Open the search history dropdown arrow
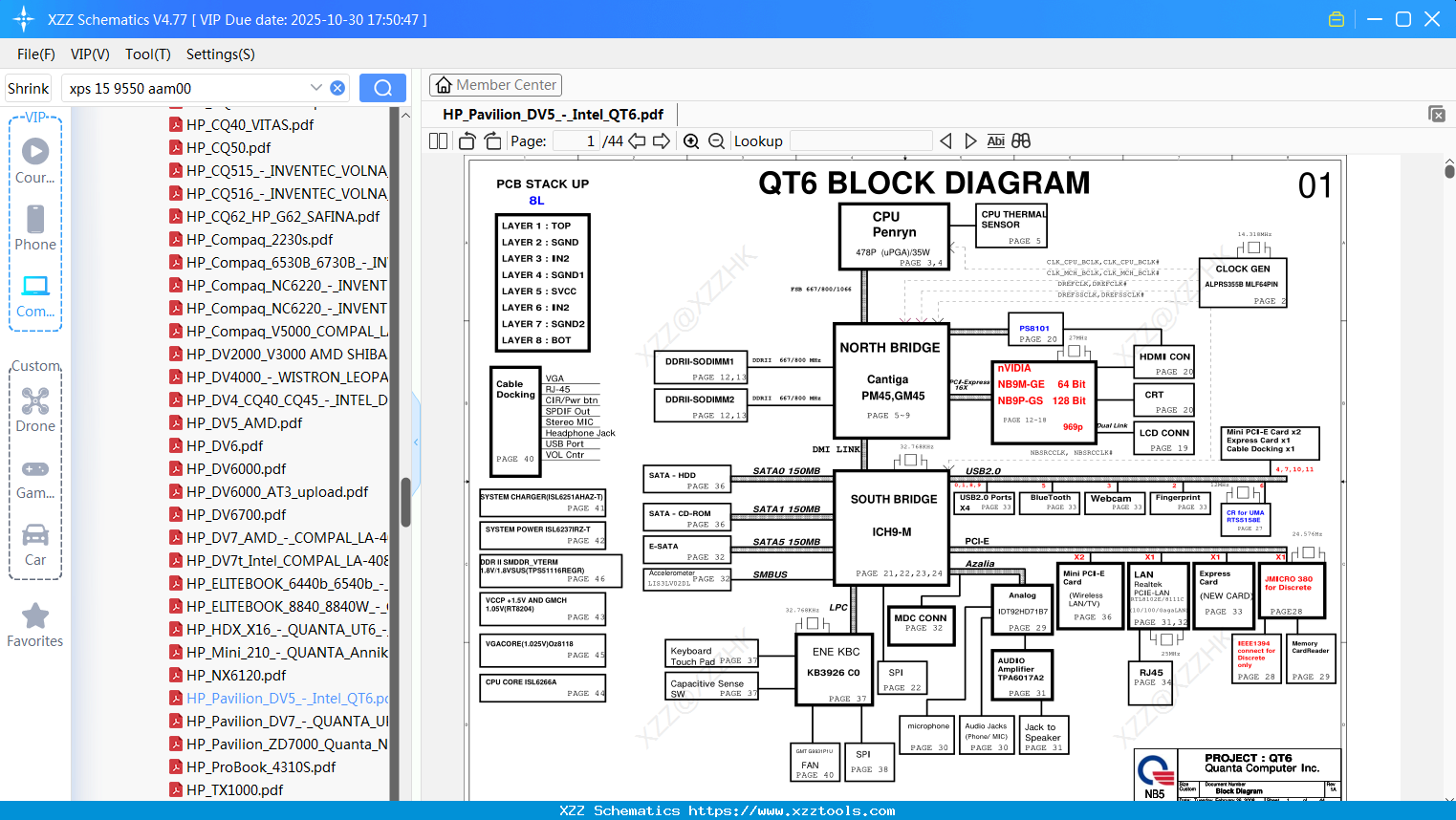This screenshot has height=820, width=1456. pyautogui.click(x=316, y=88)
